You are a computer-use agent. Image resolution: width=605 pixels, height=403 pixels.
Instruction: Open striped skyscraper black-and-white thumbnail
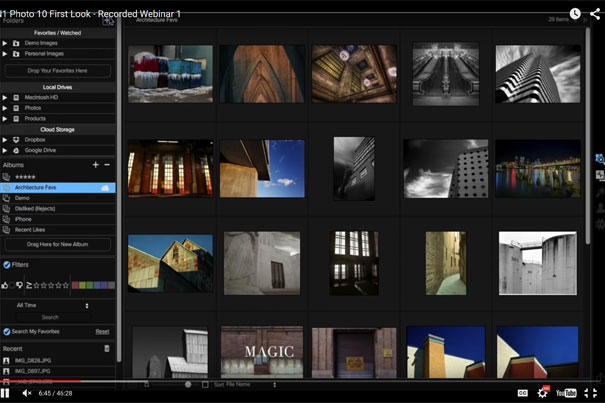(538, 74)
